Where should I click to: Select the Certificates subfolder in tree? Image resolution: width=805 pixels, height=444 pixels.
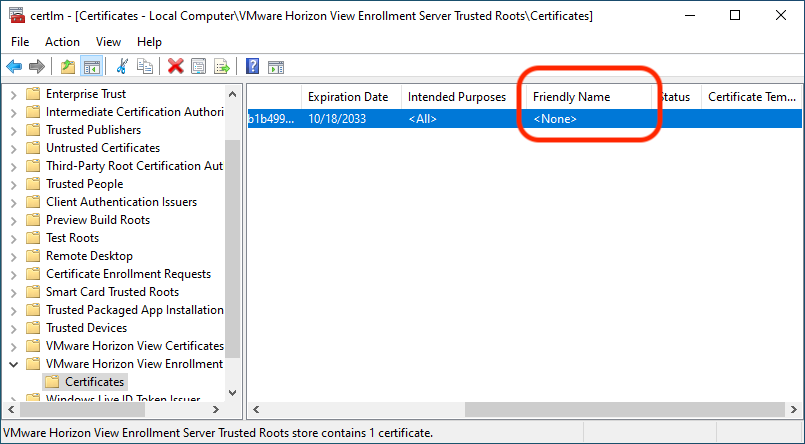pyautogui.click(x=94, y=382)
